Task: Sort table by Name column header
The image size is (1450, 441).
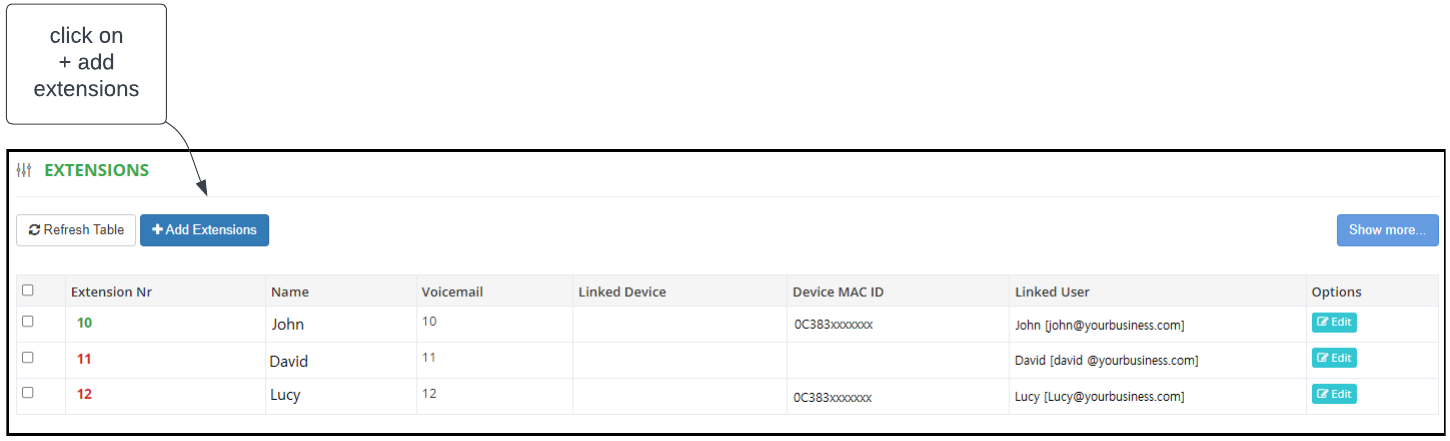Action: [x=290, y=292]
